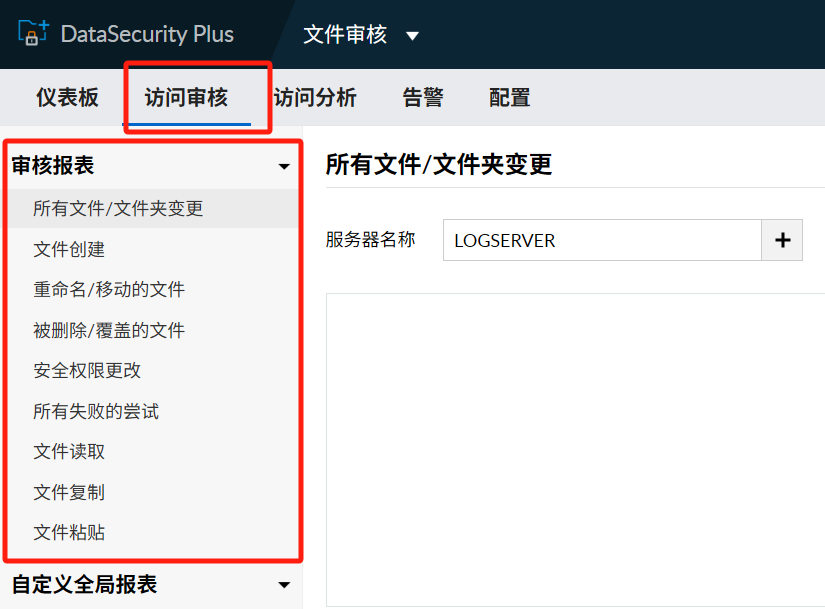The height and width of the screenshot is (609, 825).
Task: Select 所有文件/文件夹变更 report
Action: tap(118, 208)
